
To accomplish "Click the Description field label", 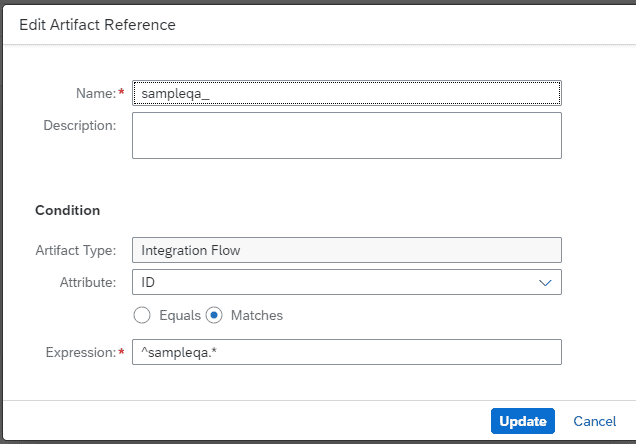I will (80, 125).
